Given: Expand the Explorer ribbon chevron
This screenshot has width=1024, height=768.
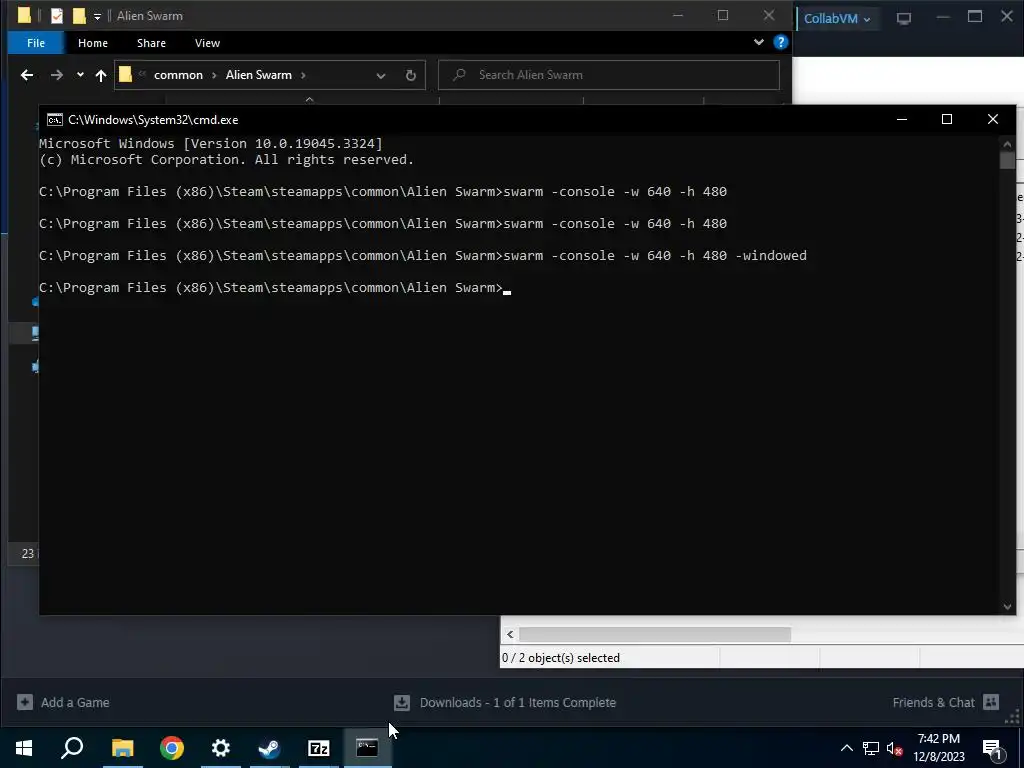Looking at the screenshot, I should click(x=758, y=42).
